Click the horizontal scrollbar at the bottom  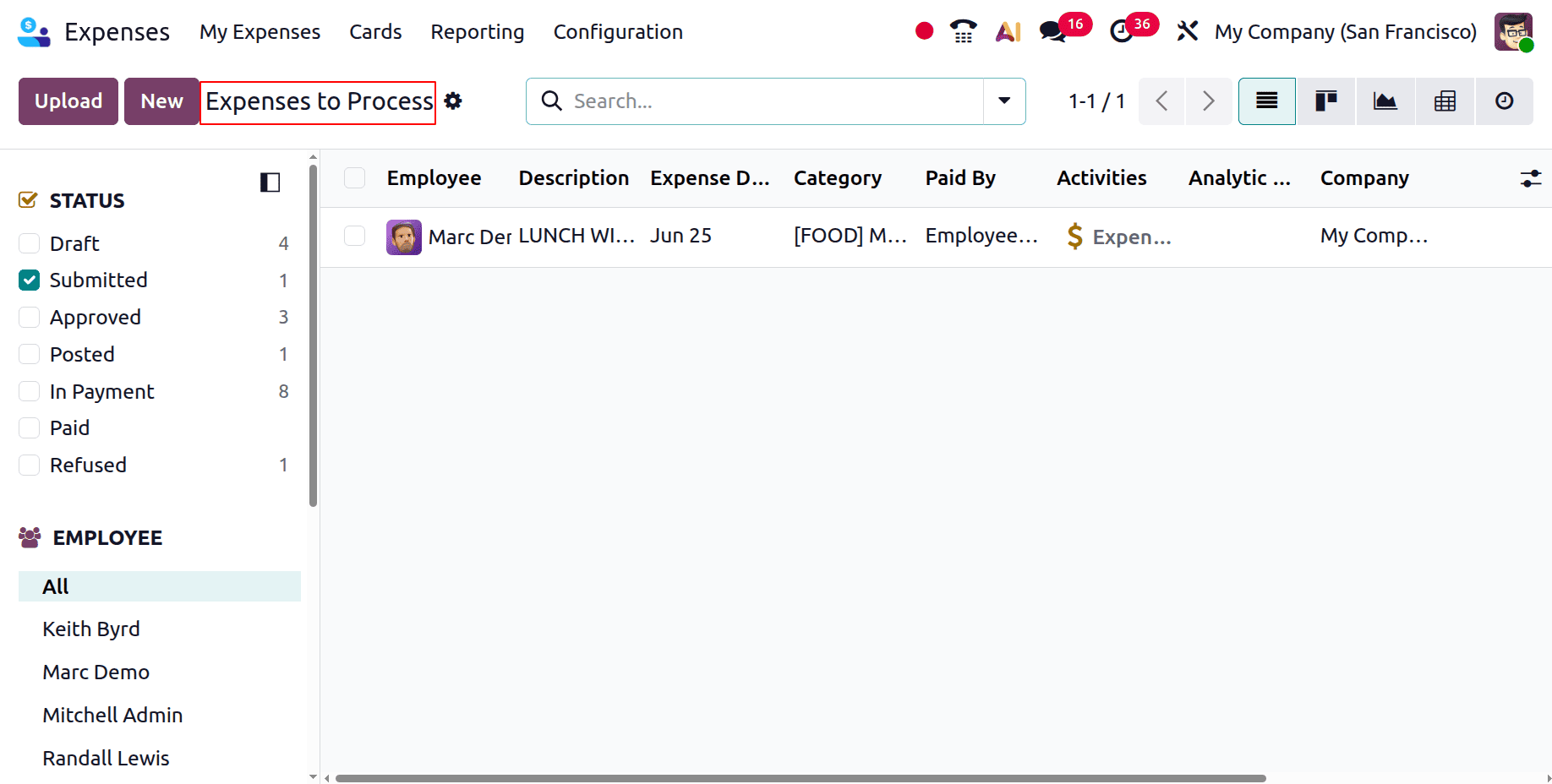801,778
